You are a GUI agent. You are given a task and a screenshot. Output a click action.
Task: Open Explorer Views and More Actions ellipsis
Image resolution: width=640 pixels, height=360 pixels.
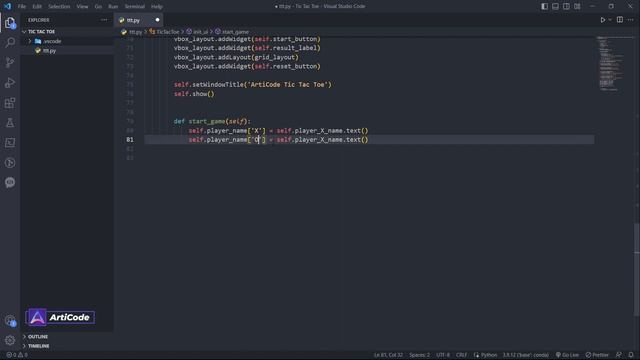coord(104,20)
